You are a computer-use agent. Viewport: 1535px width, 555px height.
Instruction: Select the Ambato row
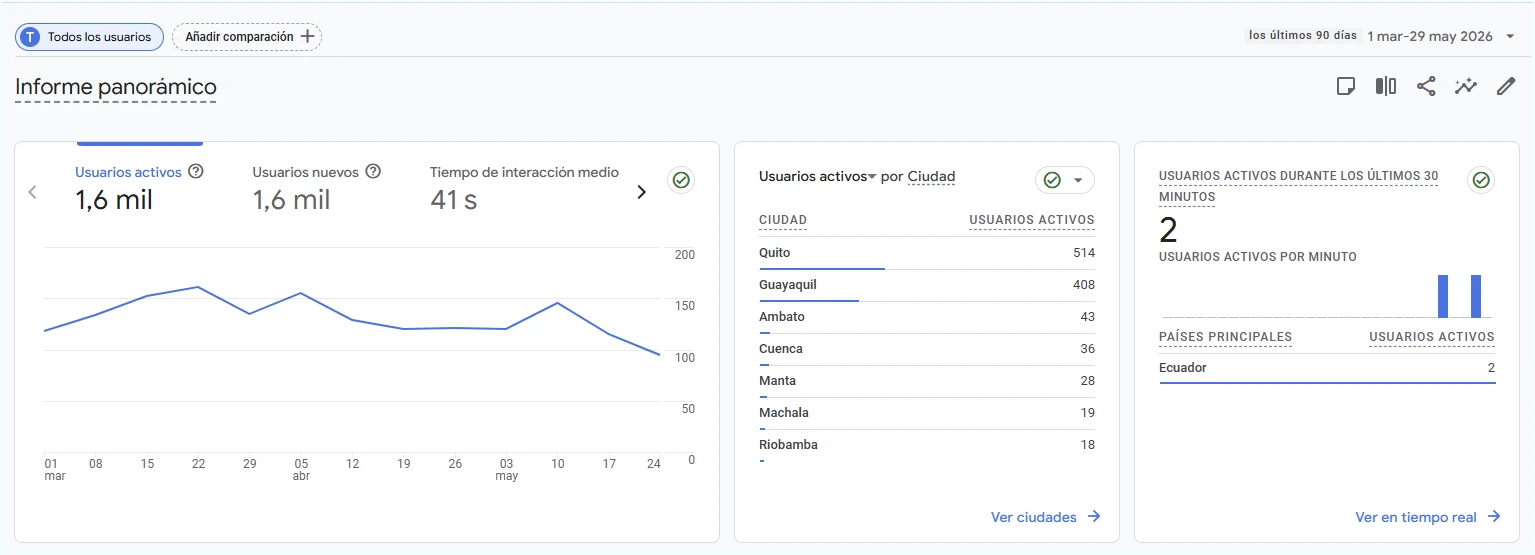pyautogui.click(x=927, y=318)
